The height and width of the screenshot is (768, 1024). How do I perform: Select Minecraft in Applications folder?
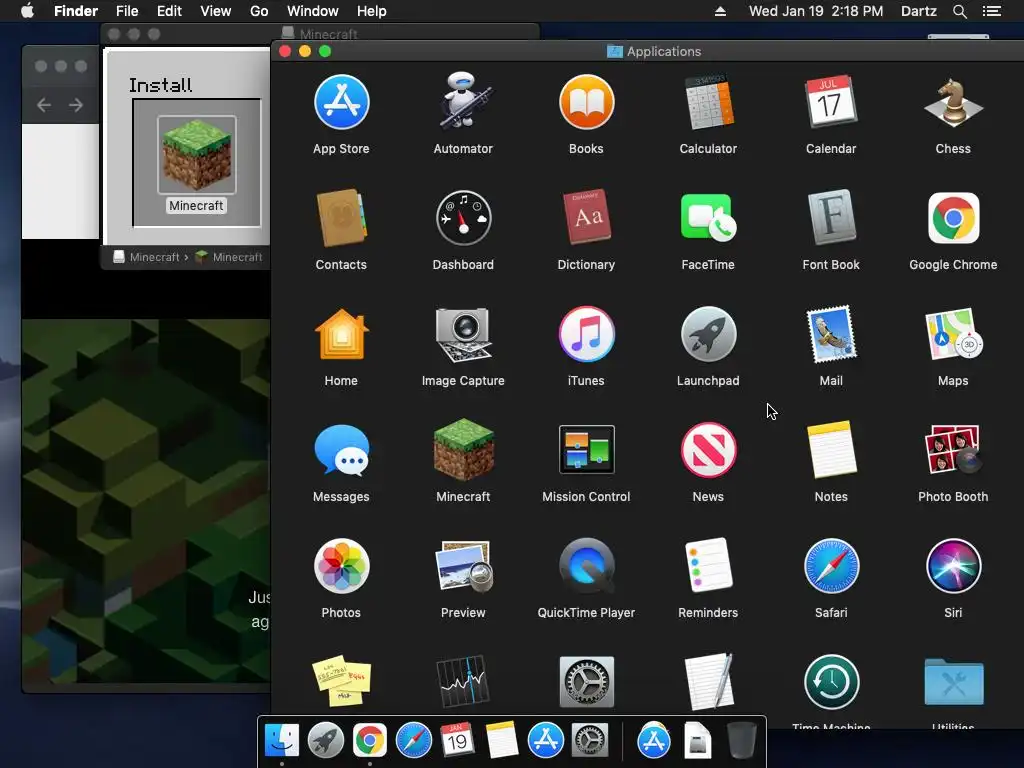(x=463, y=450)
